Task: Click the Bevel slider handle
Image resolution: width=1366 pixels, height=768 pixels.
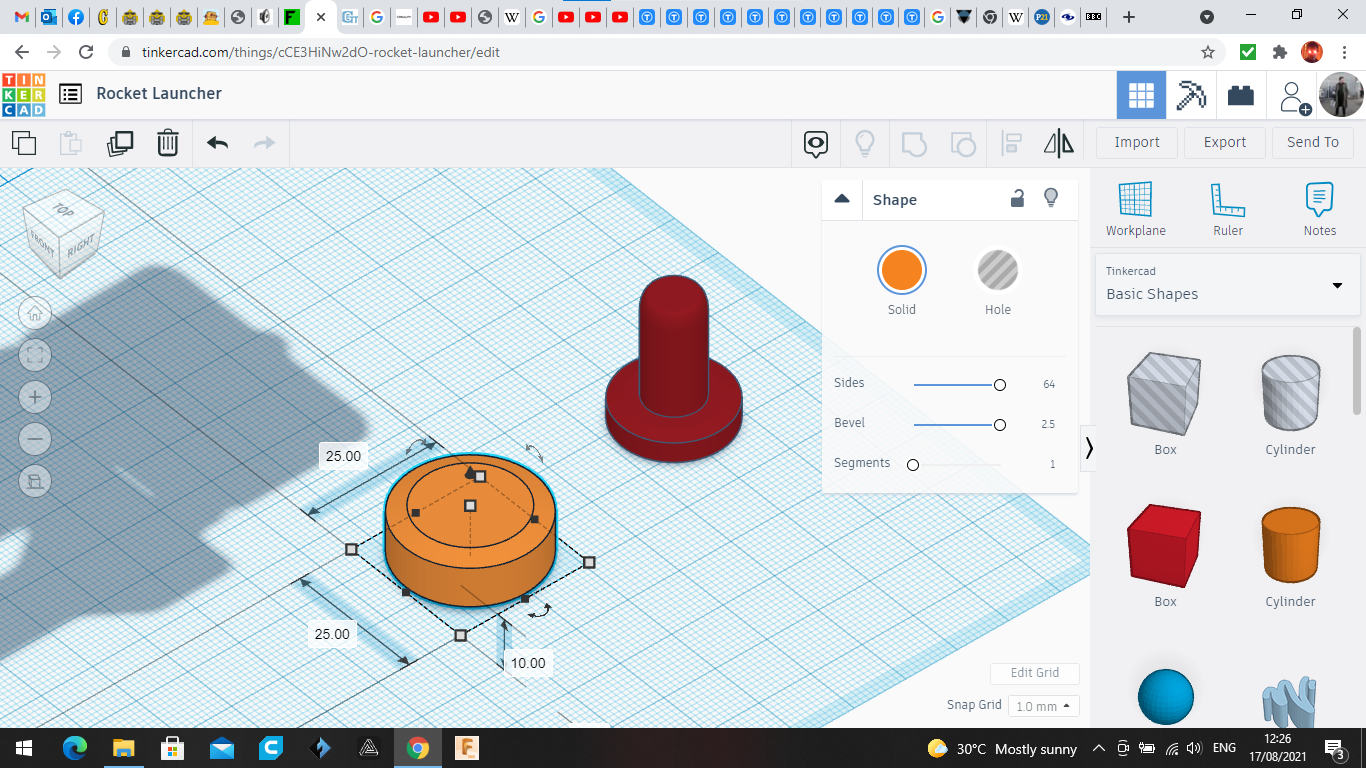Action: click(999, 425)
